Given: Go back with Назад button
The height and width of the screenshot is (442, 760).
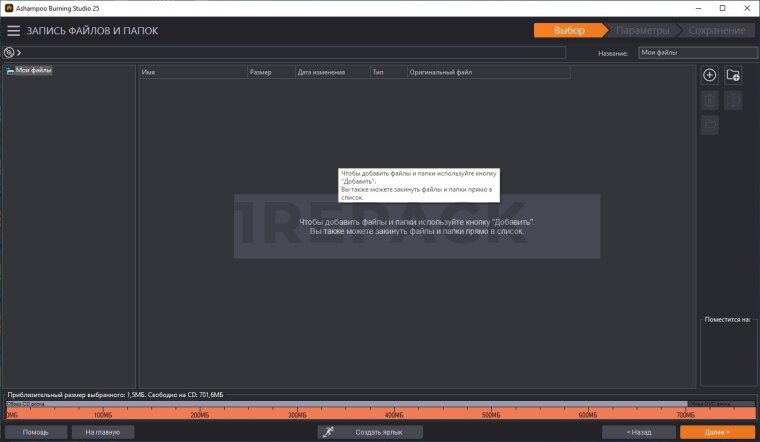Looking at the screenshot, I should (639, 432).
